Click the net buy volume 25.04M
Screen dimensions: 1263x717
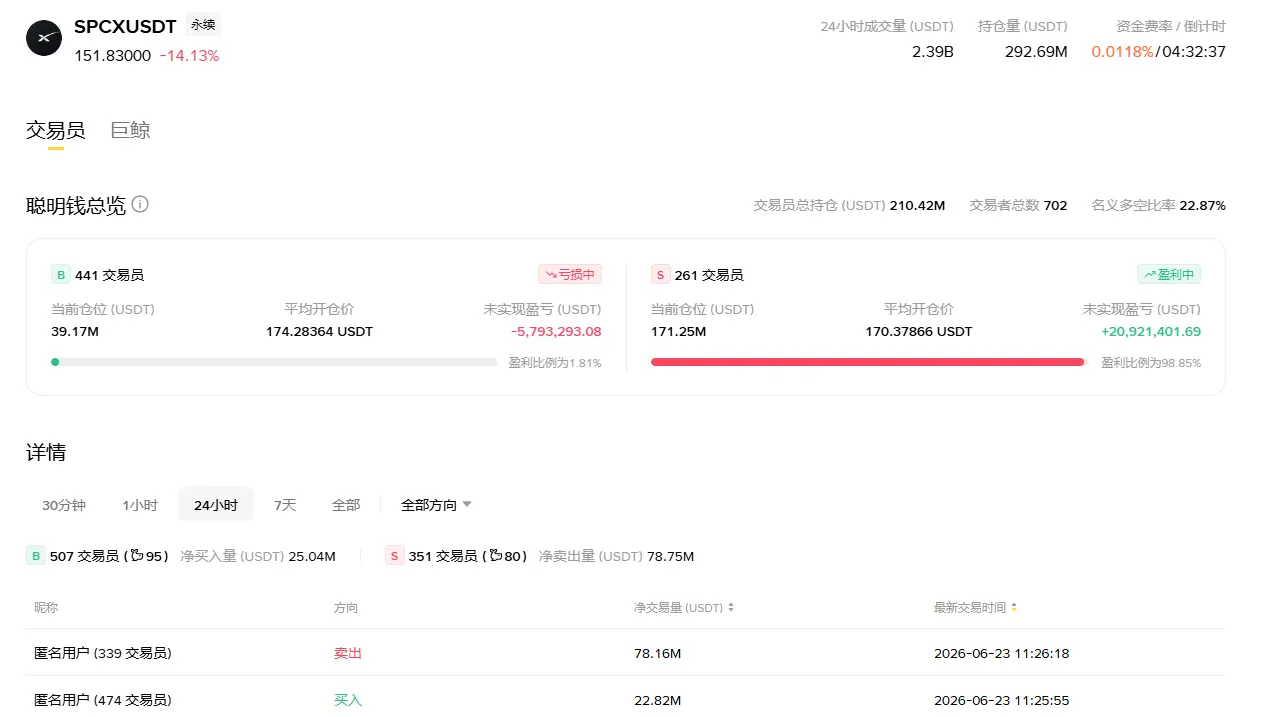(x=312, y=556)
